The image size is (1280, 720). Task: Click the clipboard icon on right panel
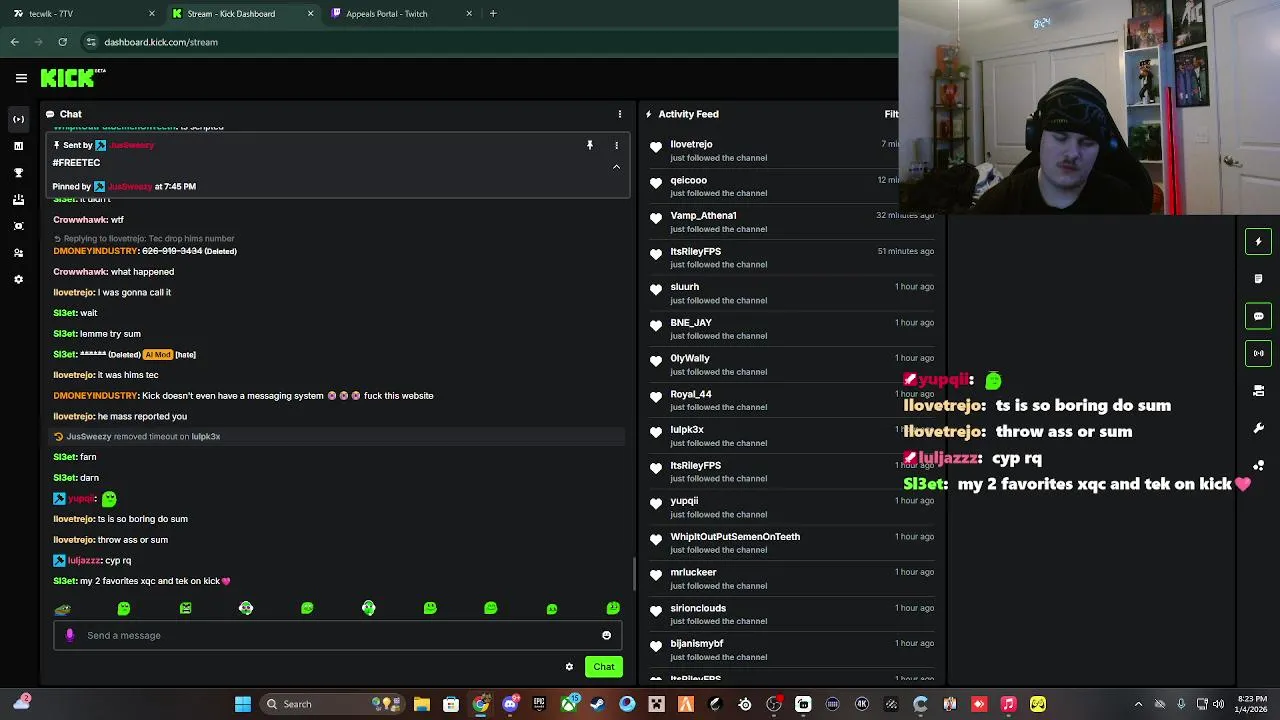(x=1258, y=278)
